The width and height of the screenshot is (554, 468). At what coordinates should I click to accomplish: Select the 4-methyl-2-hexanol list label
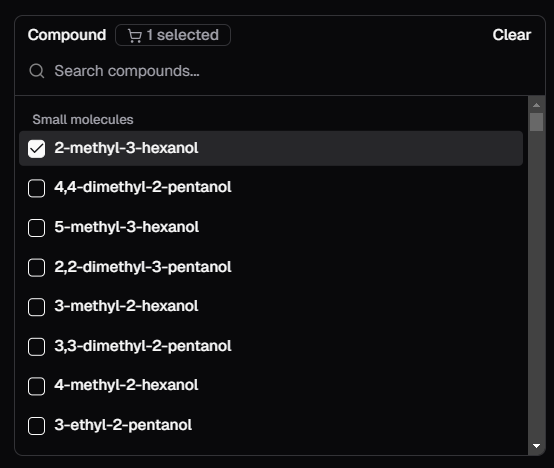point(126,385)
